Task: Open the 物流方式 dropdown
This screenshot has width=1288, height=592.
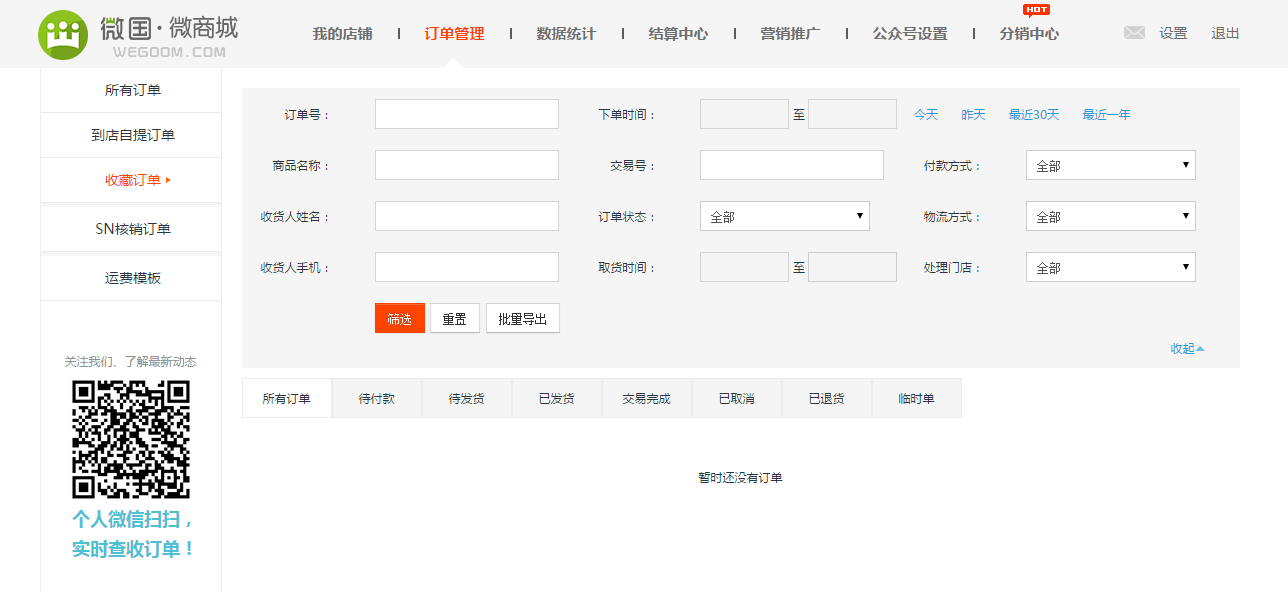Action: (x=1111, y=216)
